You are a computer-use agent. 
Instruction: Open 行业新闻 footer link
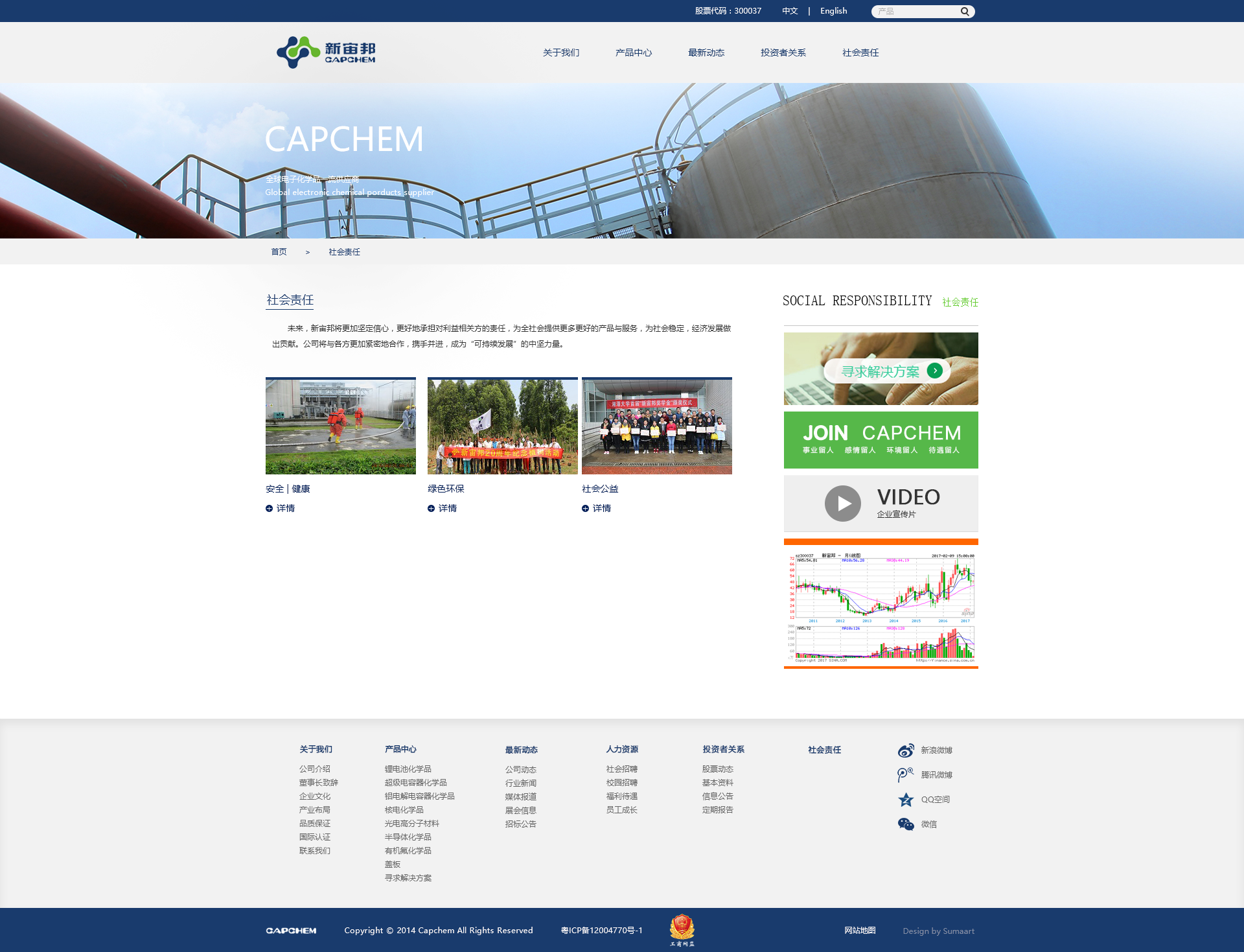click(x=521, y=784)
